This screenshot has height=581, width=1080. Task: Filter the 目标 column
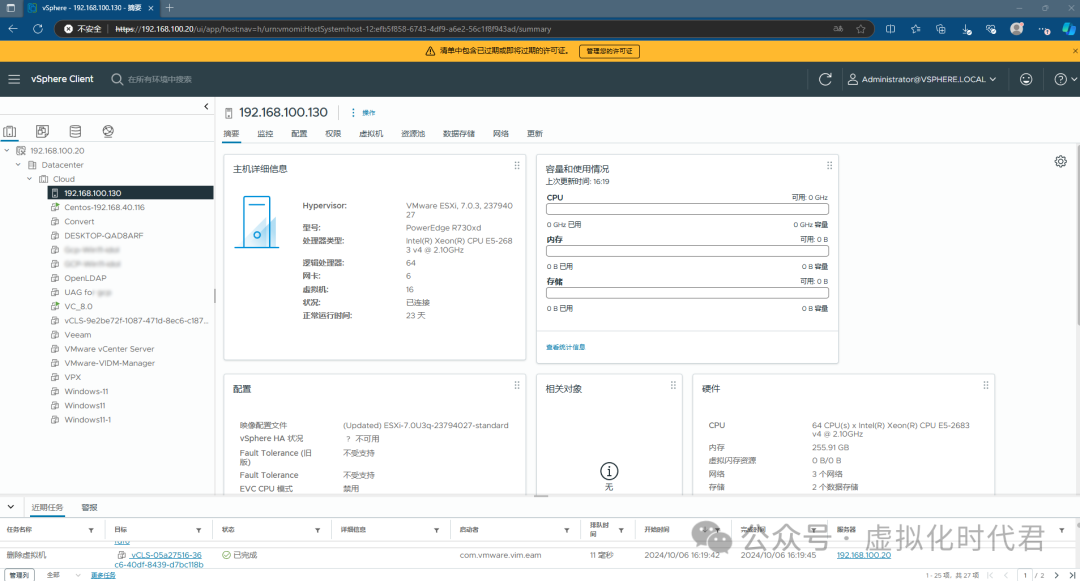tap(198, 530)
